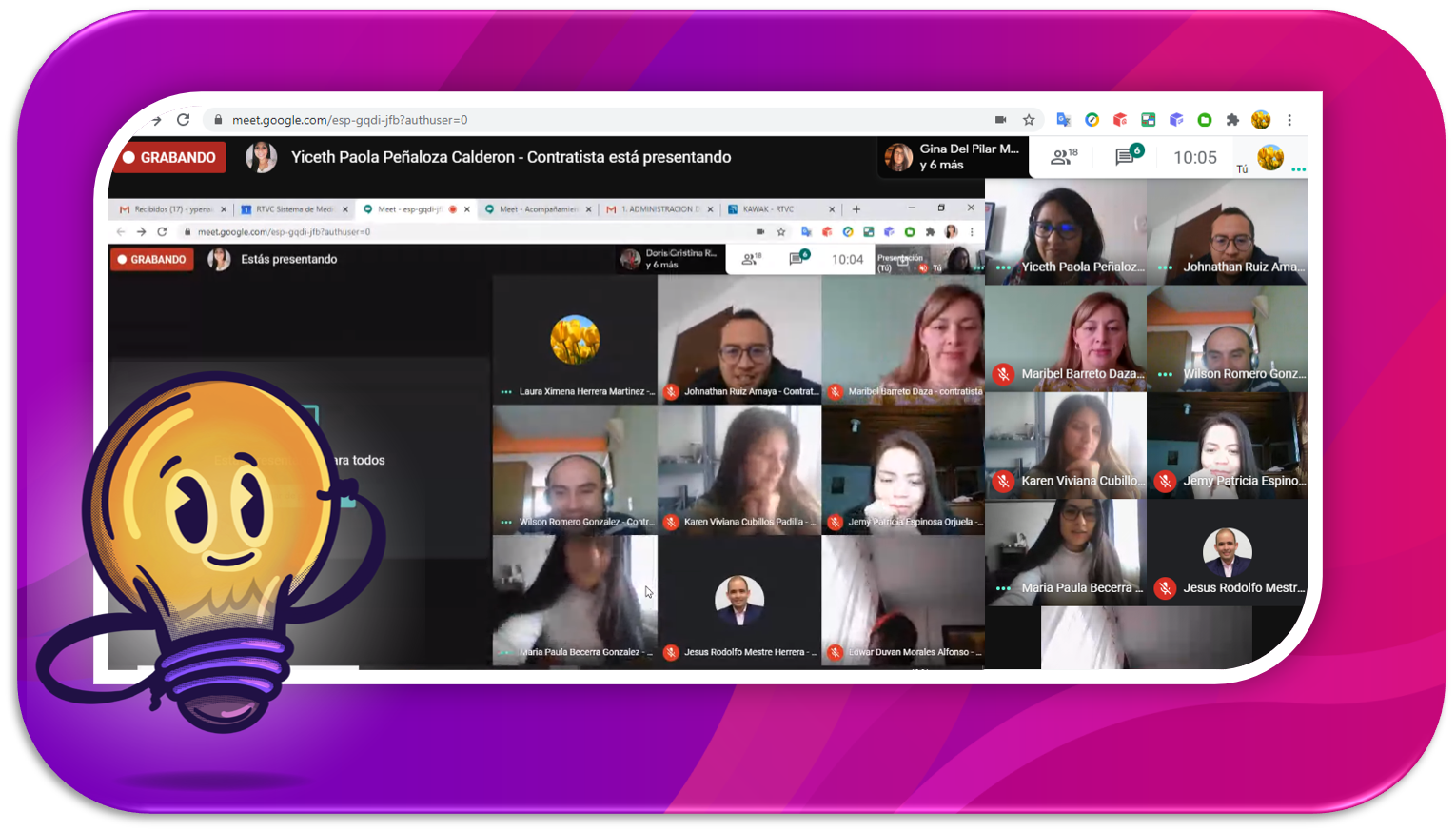This screenshot has width=1456, height=832.
Task: Switch to 'RTVC Sistema de Medi' tab
Action: 295,209
